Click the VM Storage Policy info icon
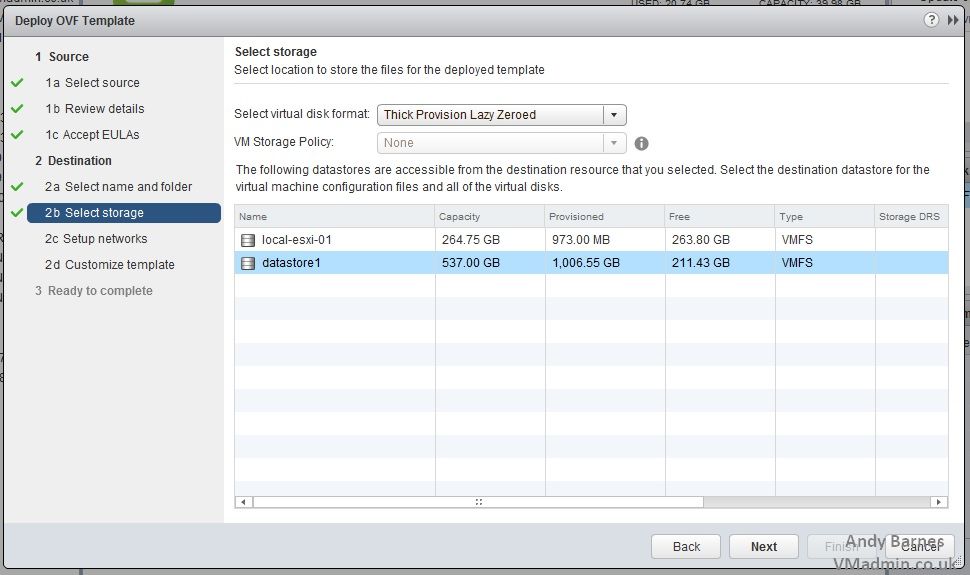Image resolution: width=970 pixels, height=575 pixels. tap(642, 143)
